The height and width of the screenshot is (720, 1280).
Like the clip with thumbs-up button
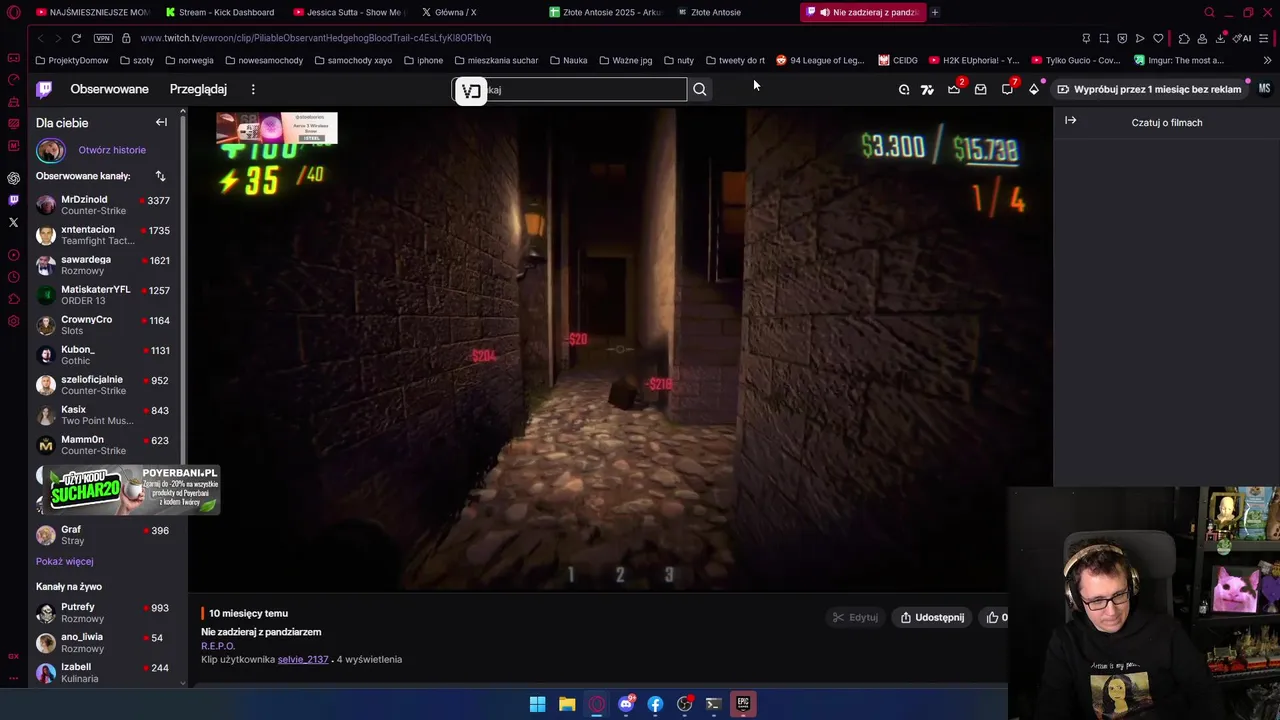coord(997,617)
